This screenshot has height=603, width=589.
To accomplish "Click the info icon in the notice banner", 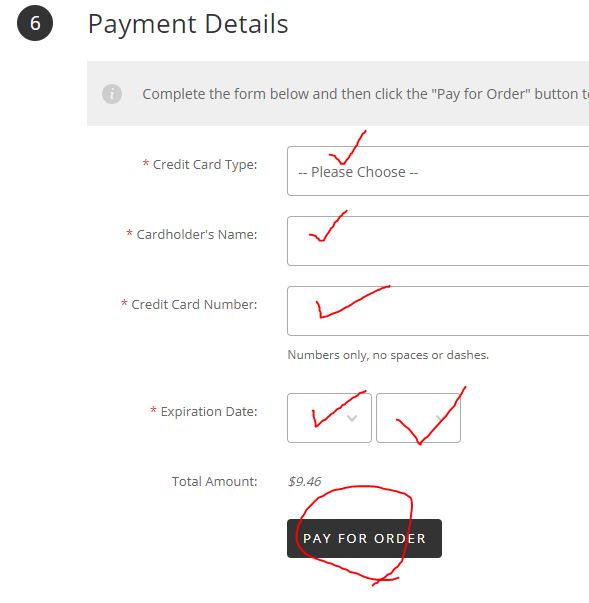I will (112, 94).
